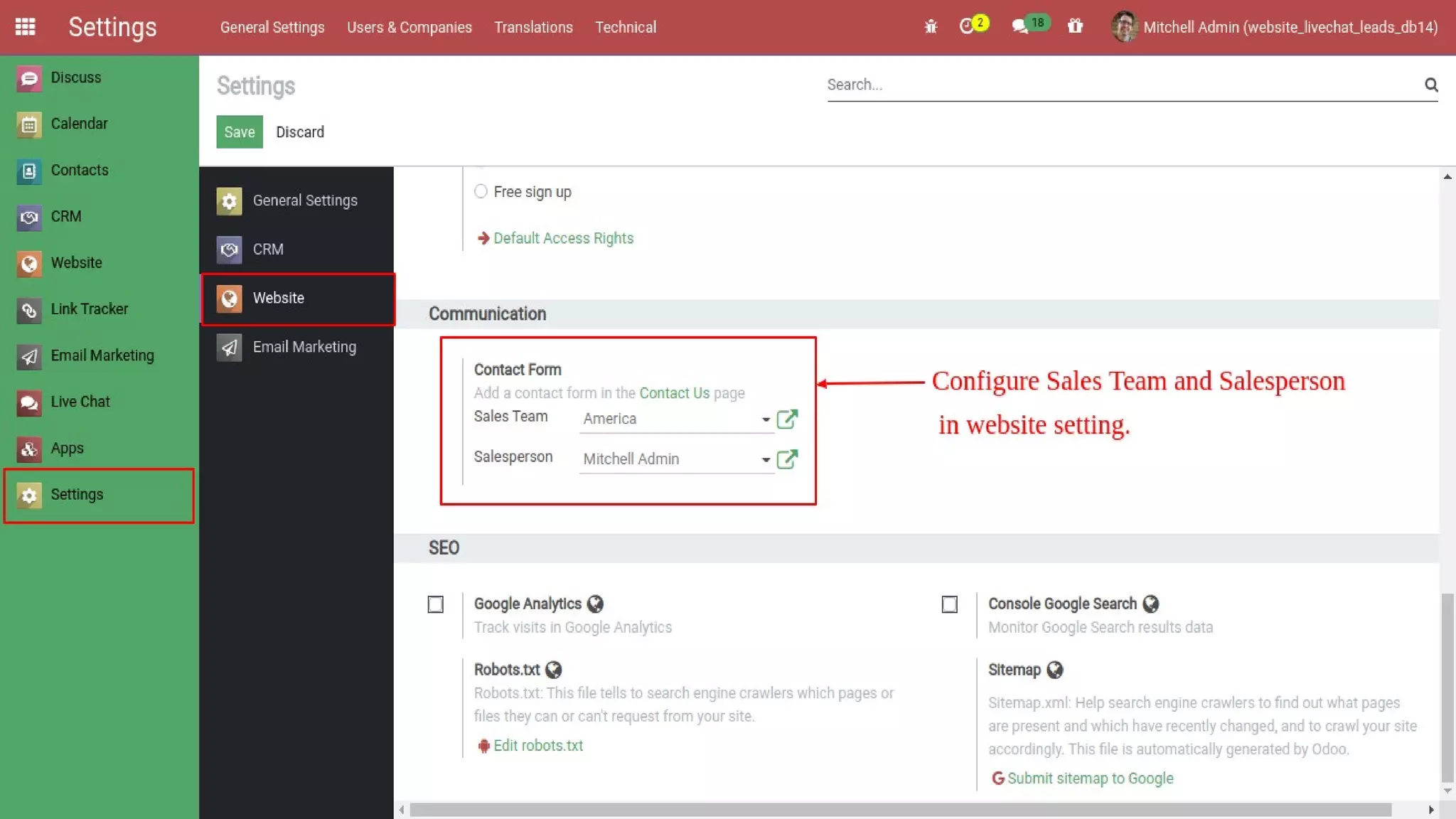Click the search magnifier icon
The image size is (1456, 819).
[1431, 85]
